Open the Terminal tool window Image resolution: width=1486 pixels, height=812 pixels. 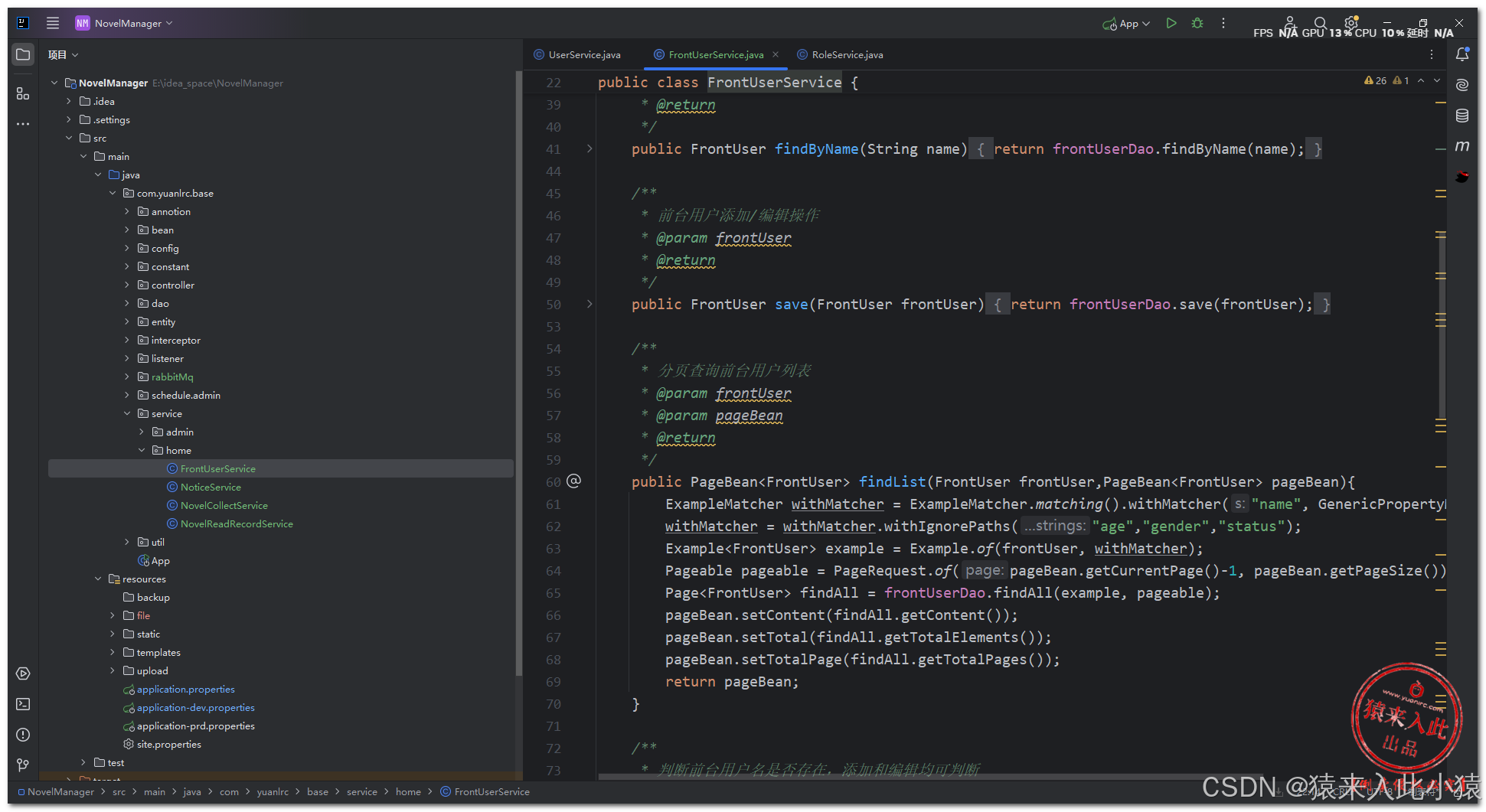click(23, 704)
